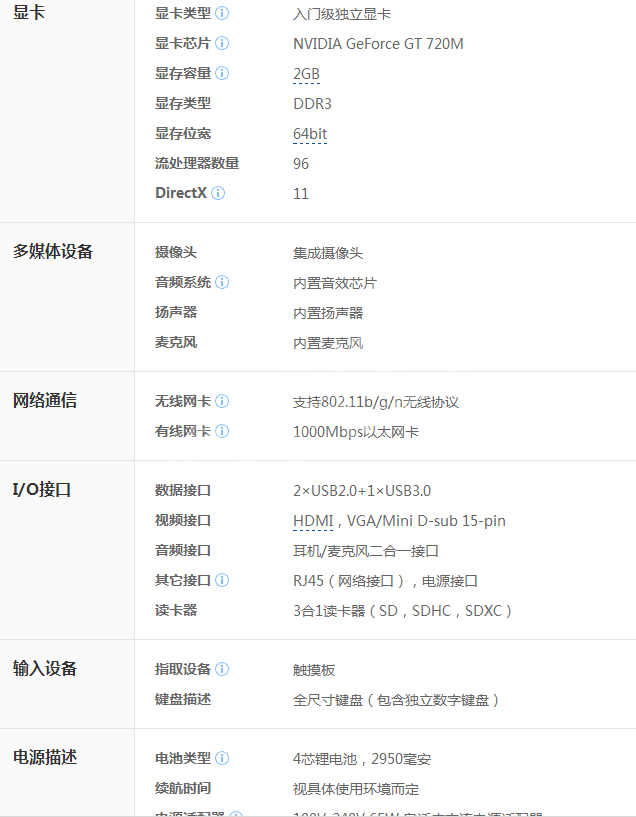Viewport: 636px width, 817px height.
Task: Select the NVIDIA GeForce GT 720M value
Action: (378, 44)
